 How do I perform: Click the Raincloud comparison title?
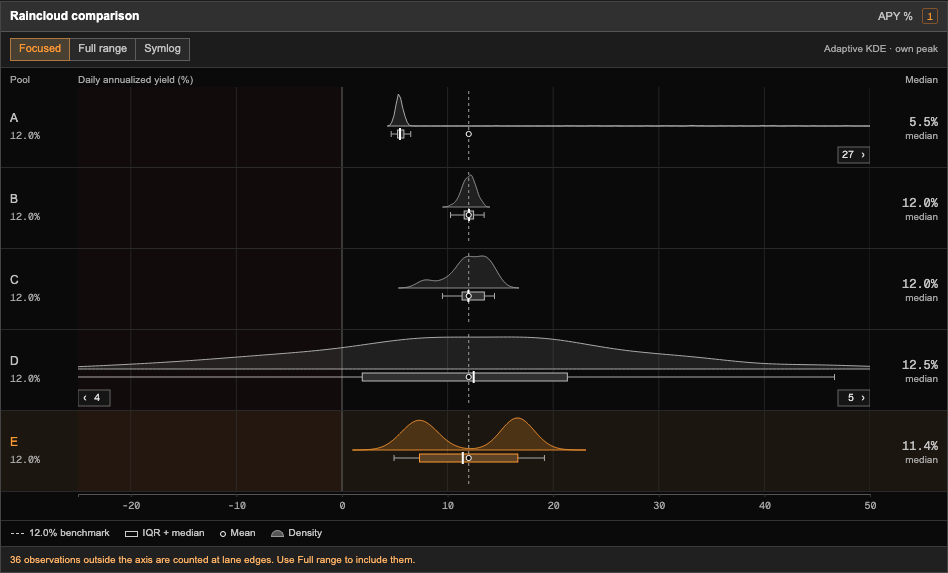(74, 16)
